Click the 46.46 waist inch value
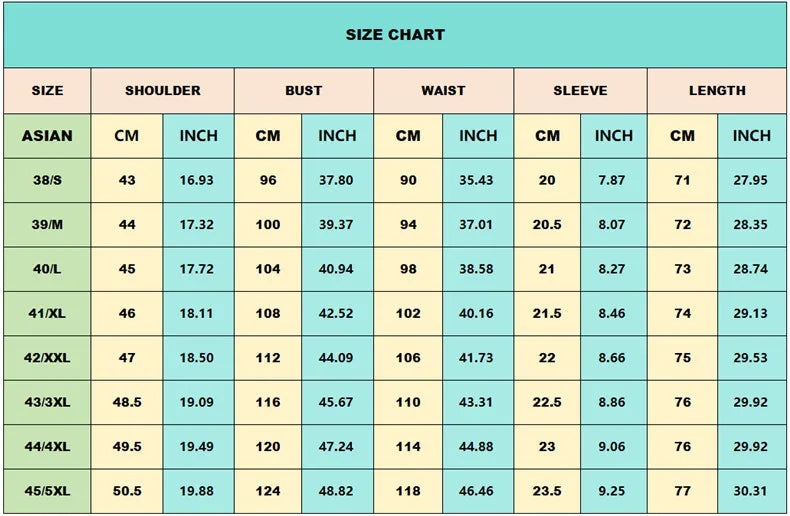This screenshot has width=790, height=516. coord(477,492)
